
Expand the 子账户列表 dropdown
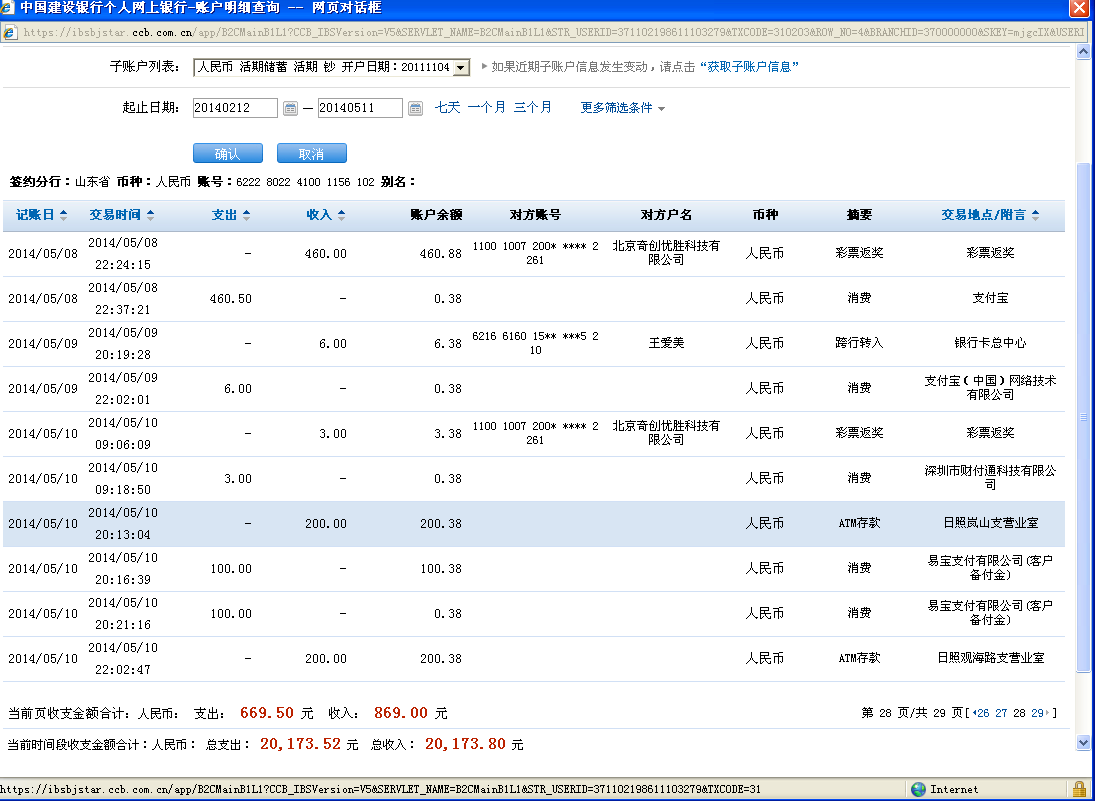460,68
